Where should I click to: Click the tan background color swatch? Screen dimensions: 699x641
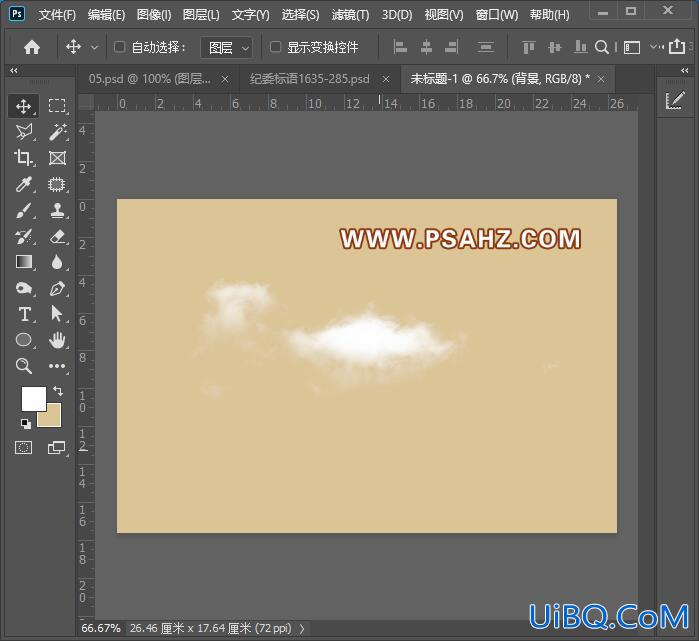point(52,419)
